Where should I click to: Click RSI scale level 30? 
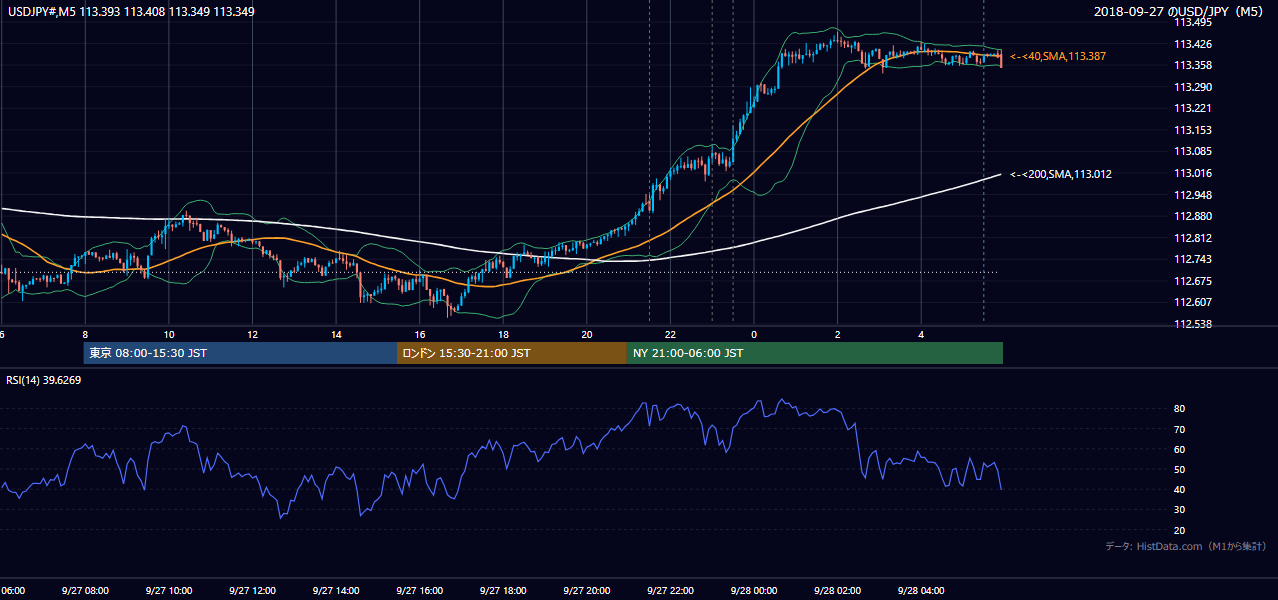[1179, 510]
